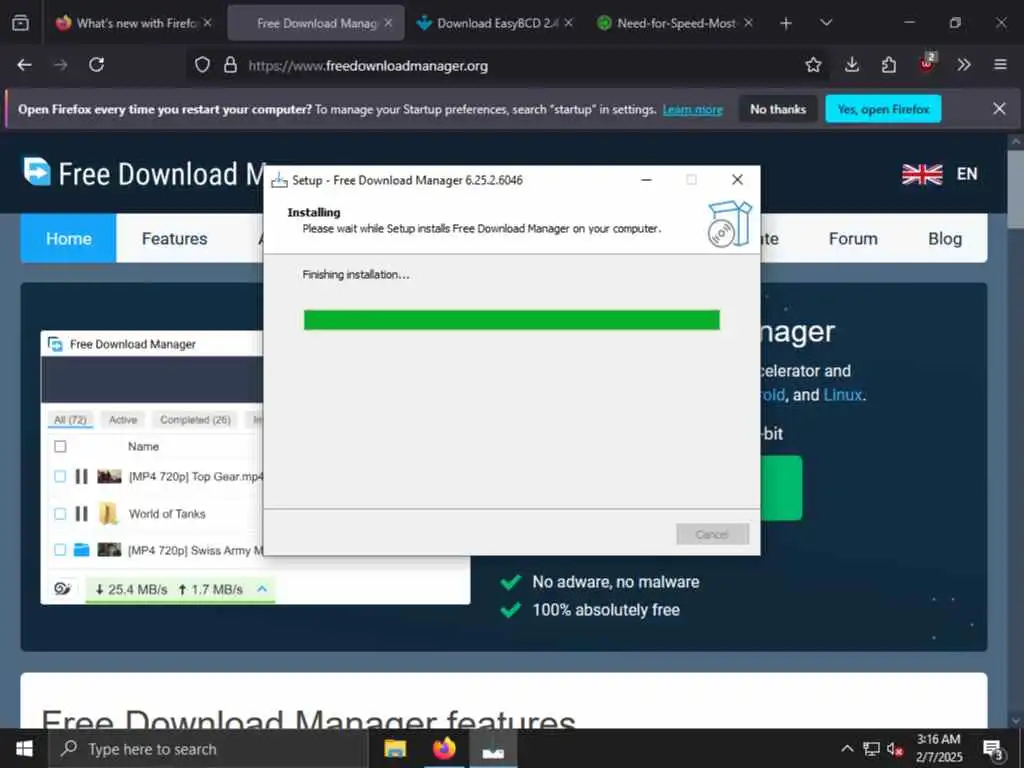
Task: Dismiss the Firefox startup notification bar
Action: point(999,108)
